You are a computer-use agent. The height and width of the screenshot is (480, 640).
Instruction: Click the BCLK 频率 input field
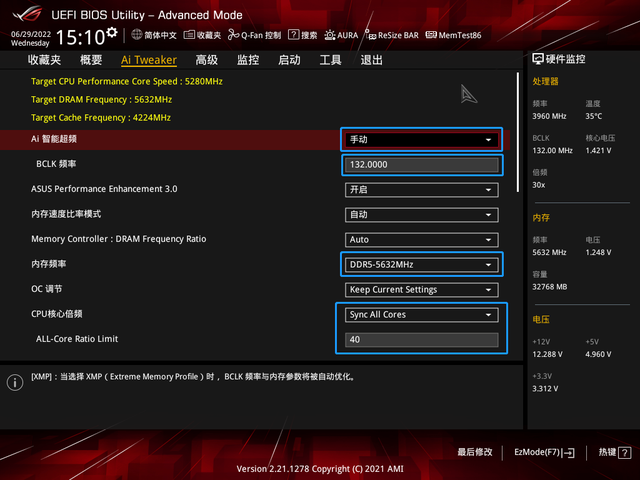pyautogui.click(x=422, y=165)
